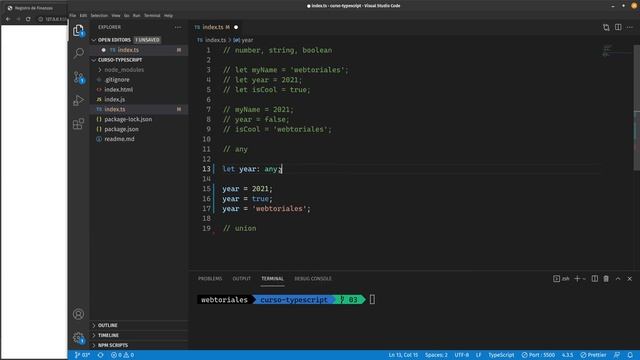
Task: Open the Terminal menu
Action: tap(152, 16)
